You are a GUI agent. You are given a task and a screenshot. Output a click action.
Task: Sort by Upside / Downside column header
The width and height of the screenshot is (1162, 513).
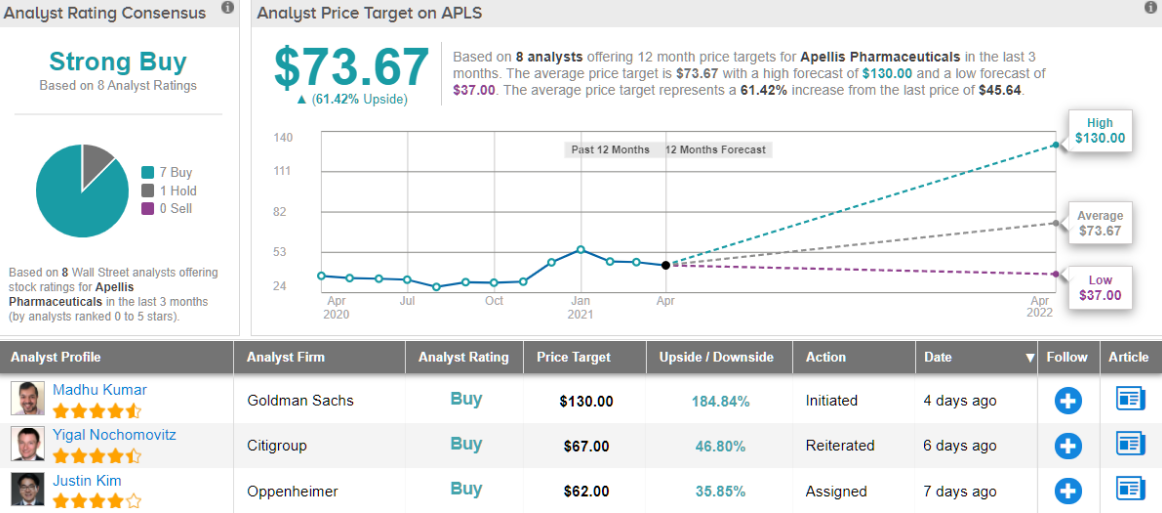(x=716, y=357)
